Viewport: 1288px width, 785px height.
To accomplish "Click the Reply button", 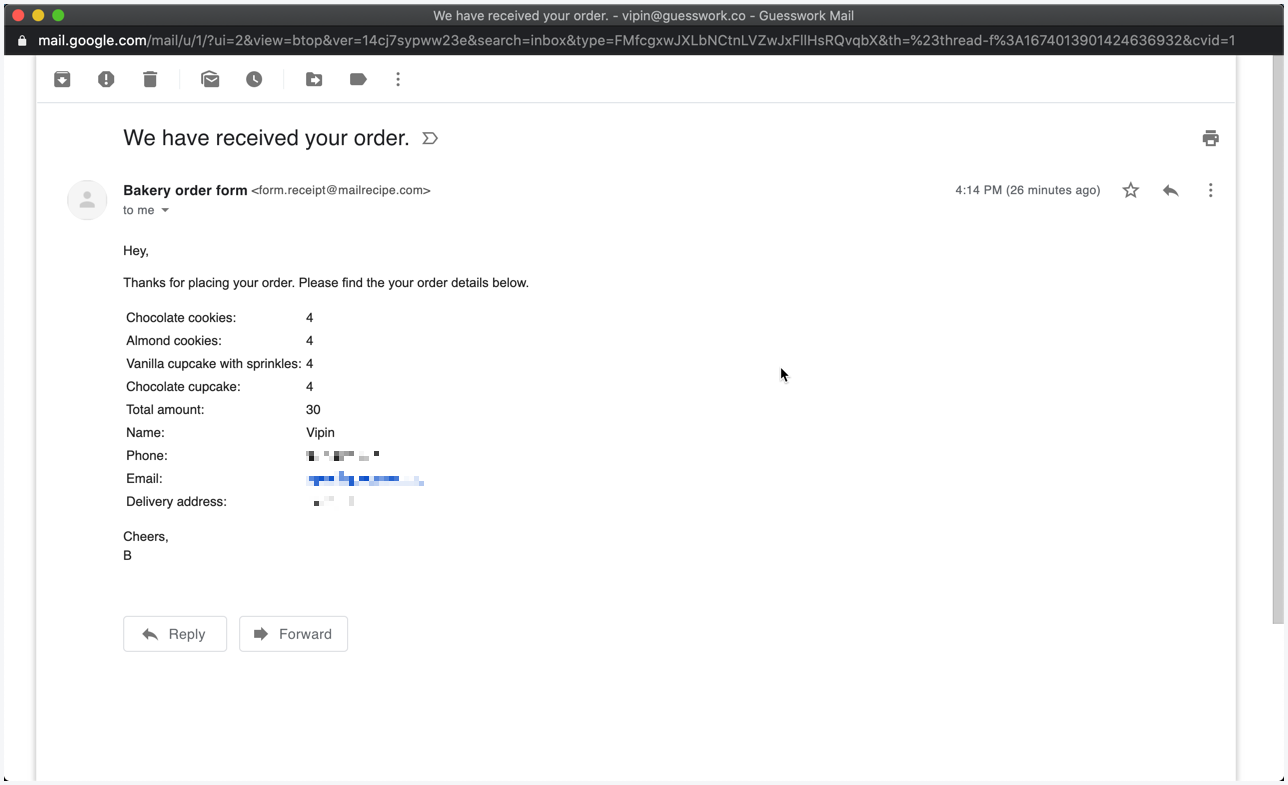I will [175, 634].
